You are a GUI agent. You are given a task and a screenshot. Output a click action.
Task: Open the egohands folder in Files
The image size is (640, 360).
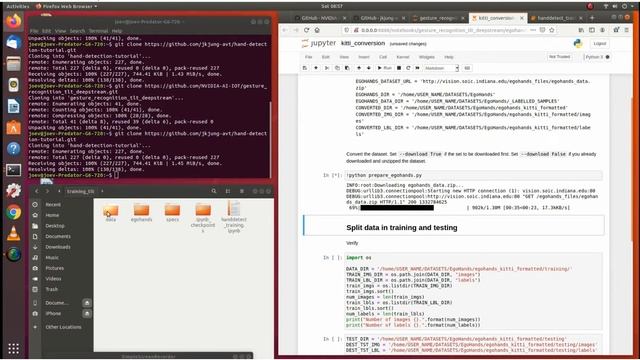coord(141,212)
